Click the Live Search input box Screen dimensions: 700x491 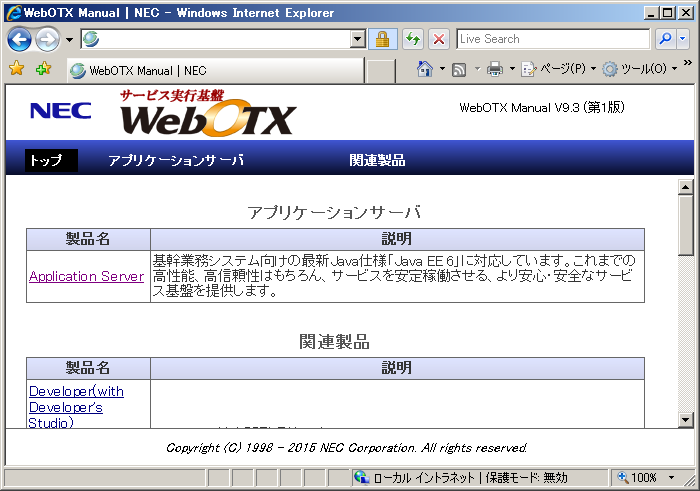pyautogui.click(x=553, y=39)
